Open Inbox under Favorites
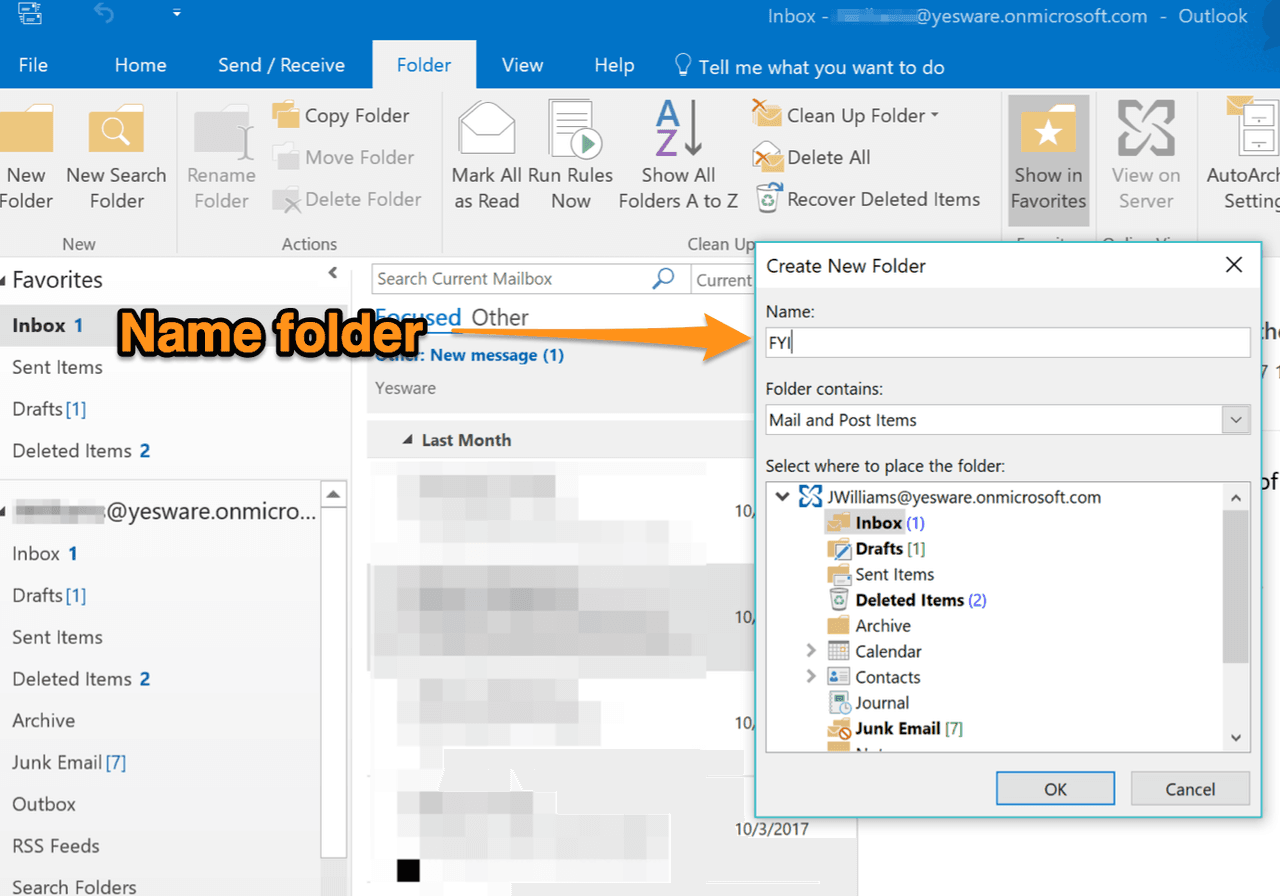 coord(174,325)
